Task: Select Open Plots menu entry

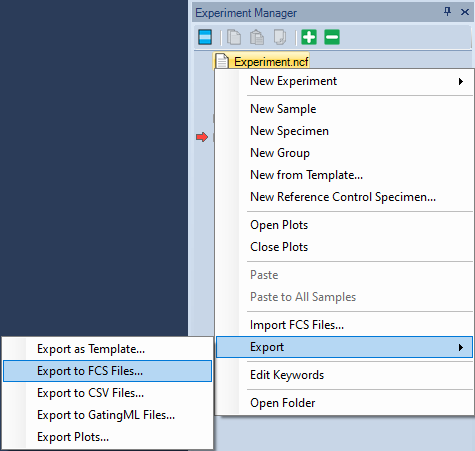Action: 344,225
